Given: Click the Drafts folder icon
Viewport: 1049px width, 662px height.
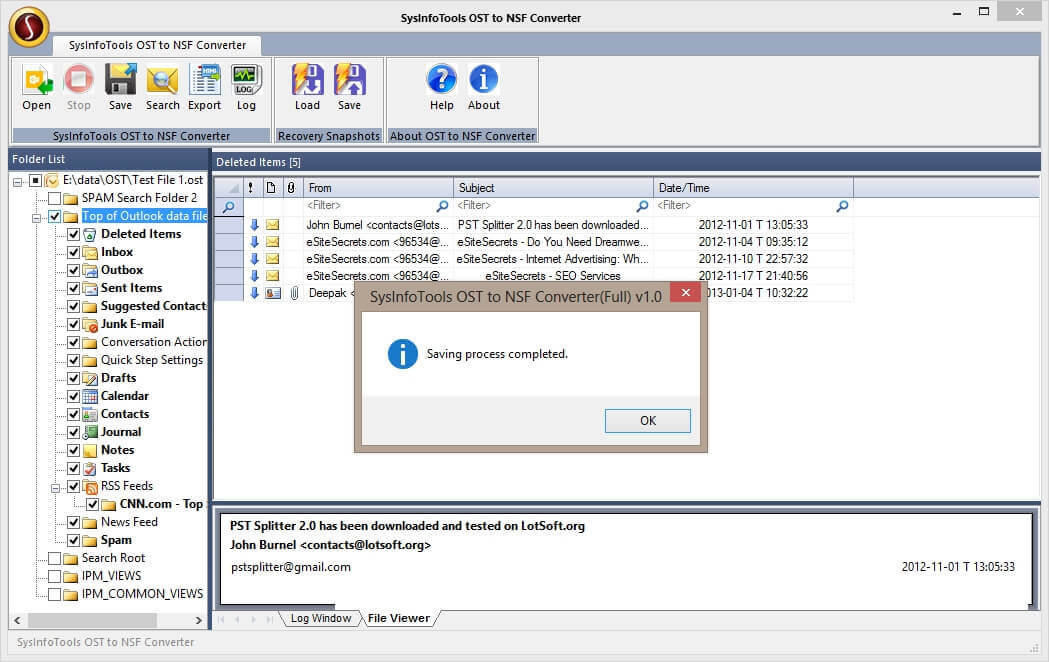Looking at the screenshot, I should (90, 378).
